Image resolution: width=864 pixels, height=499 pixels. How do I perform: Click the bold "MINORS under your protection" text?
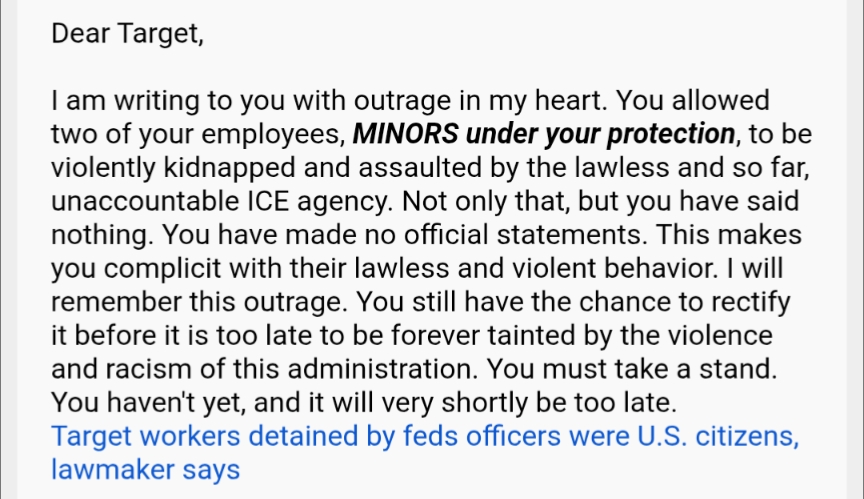click(543, 133)
